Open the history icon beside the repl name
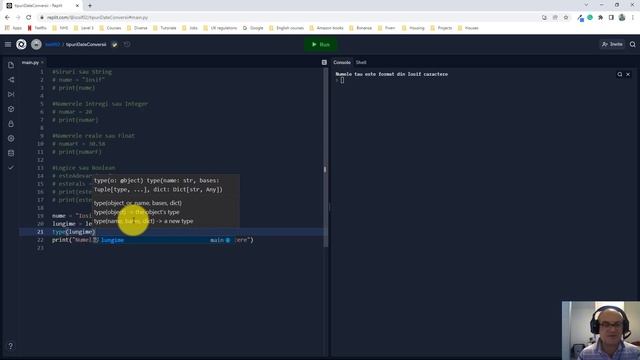 (x=127, y=44)
